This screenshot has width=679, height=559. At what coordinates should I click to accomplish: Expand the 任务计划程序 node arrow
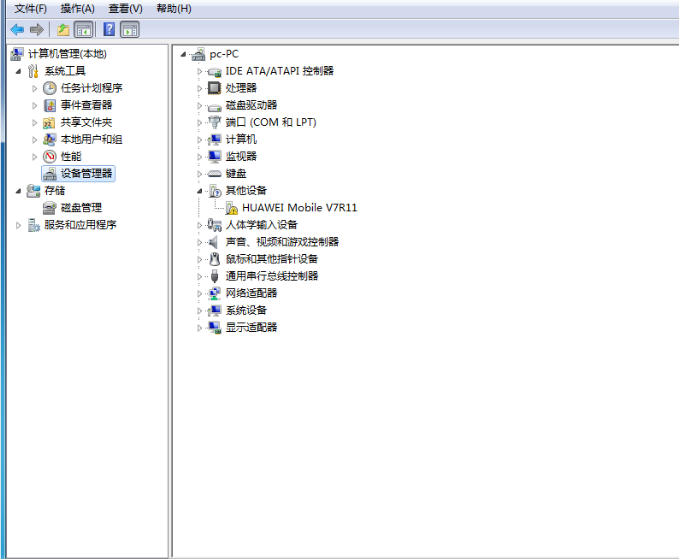35,88
